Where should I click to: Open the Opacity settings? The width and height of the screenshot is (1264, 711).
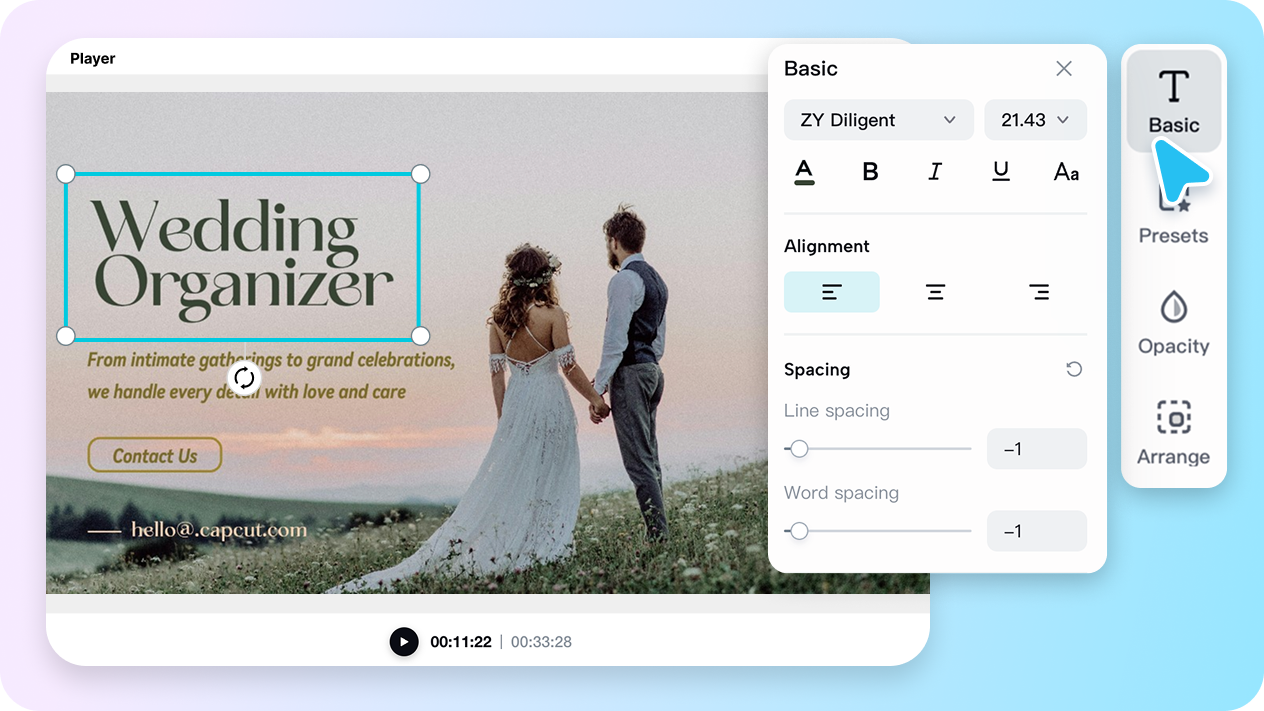pyautogui.click(x=1173, y=325)
